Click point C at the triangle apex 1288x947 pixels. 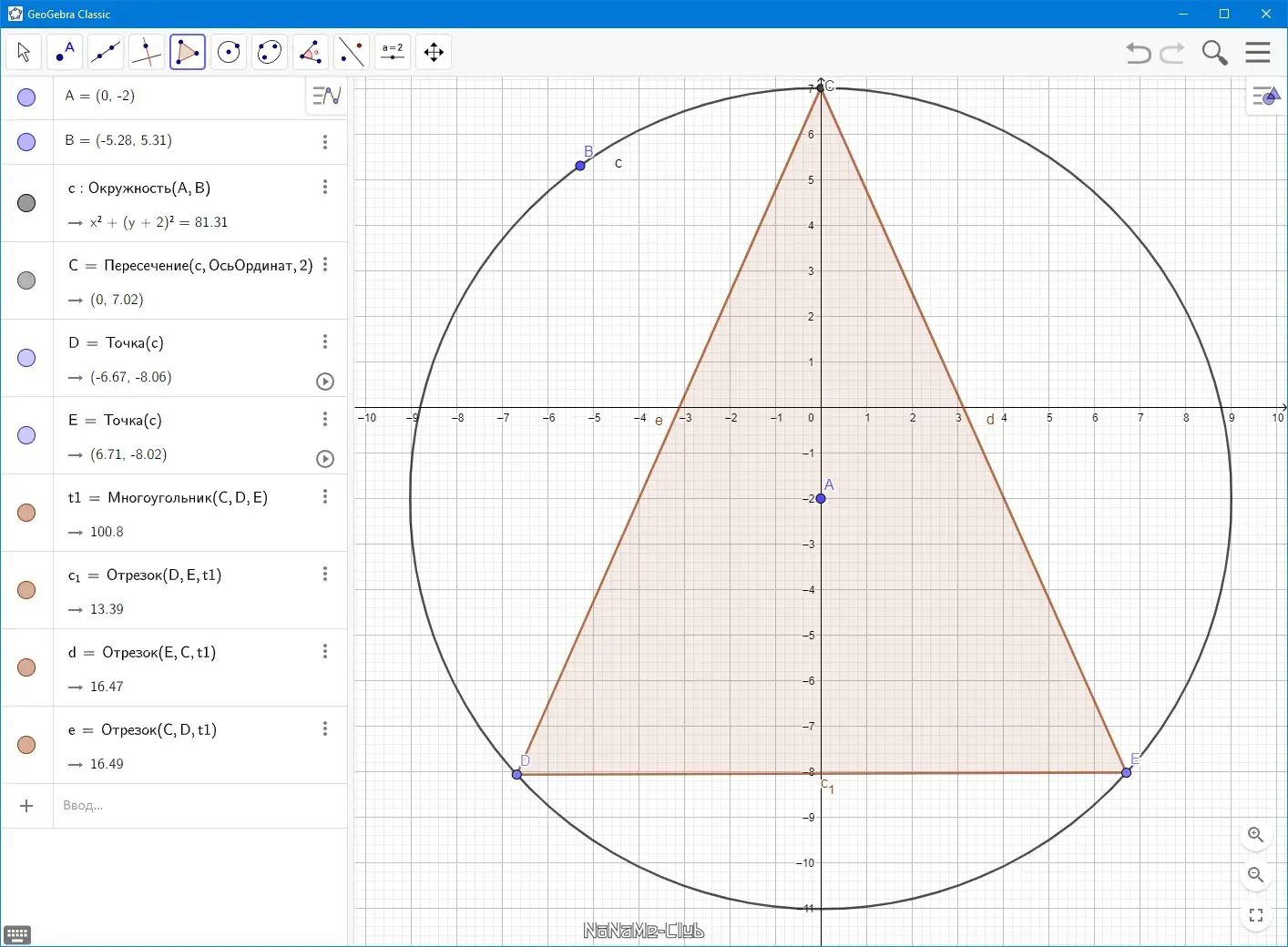click(821, 87)
